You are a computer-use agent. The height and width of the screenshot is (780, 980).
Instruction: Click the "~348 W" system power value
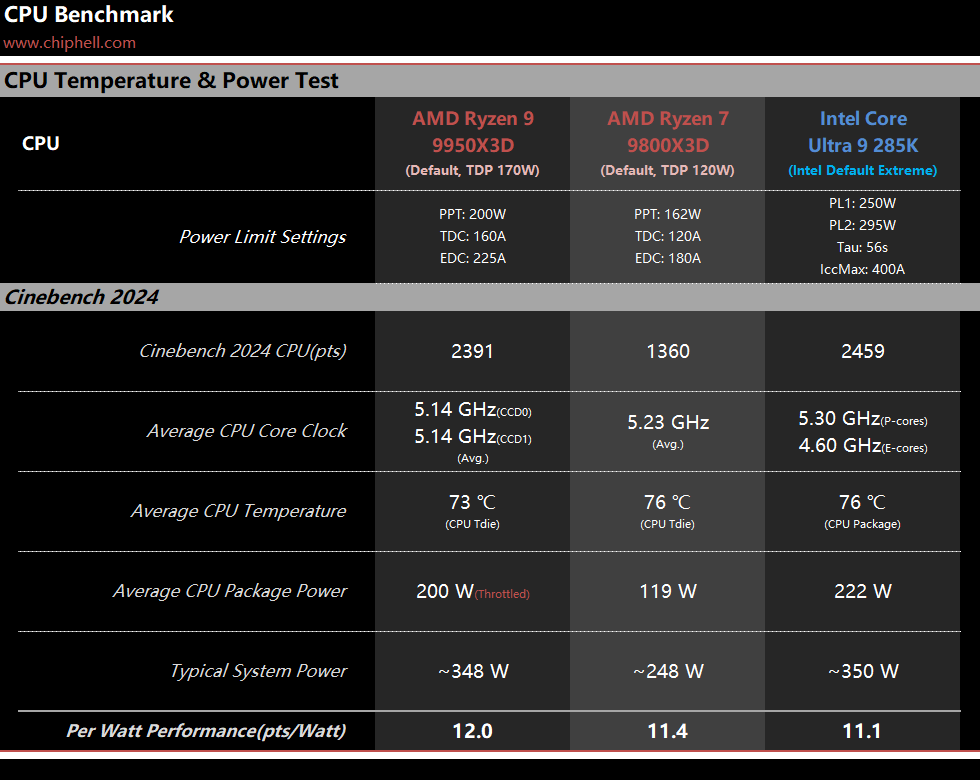click(473, 671)
